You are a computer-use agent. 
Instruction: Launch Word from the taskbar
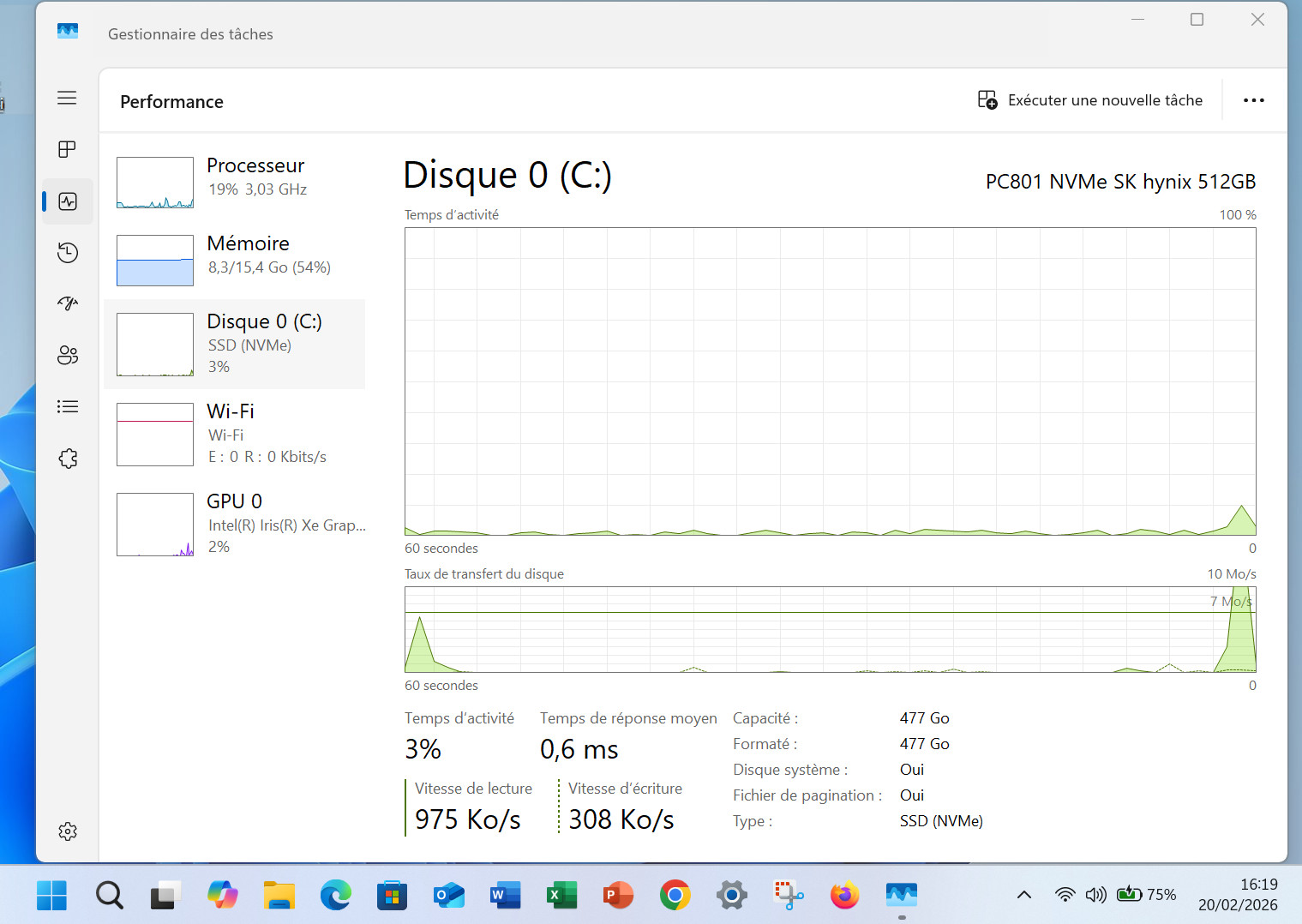(x=505, y=896)
